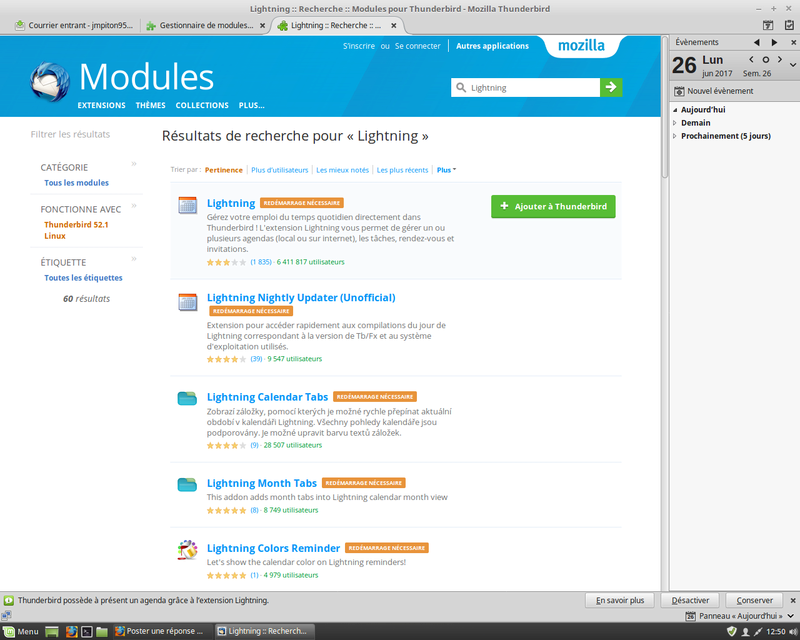800x640 pixels.
Task: Open the Plus sort options dropdown
Action: pyautogui.click(x=446, y=170)
